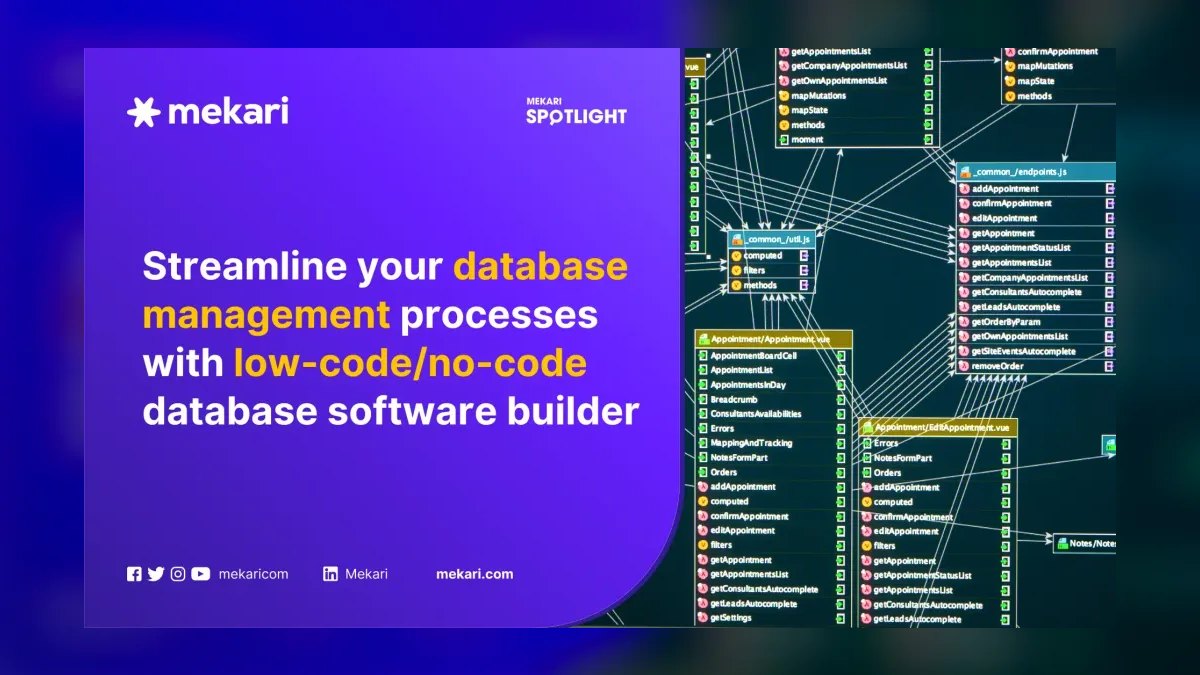Click the lambda icon beside getAppointmentStatusList in EditAppointment.vue

867,575
